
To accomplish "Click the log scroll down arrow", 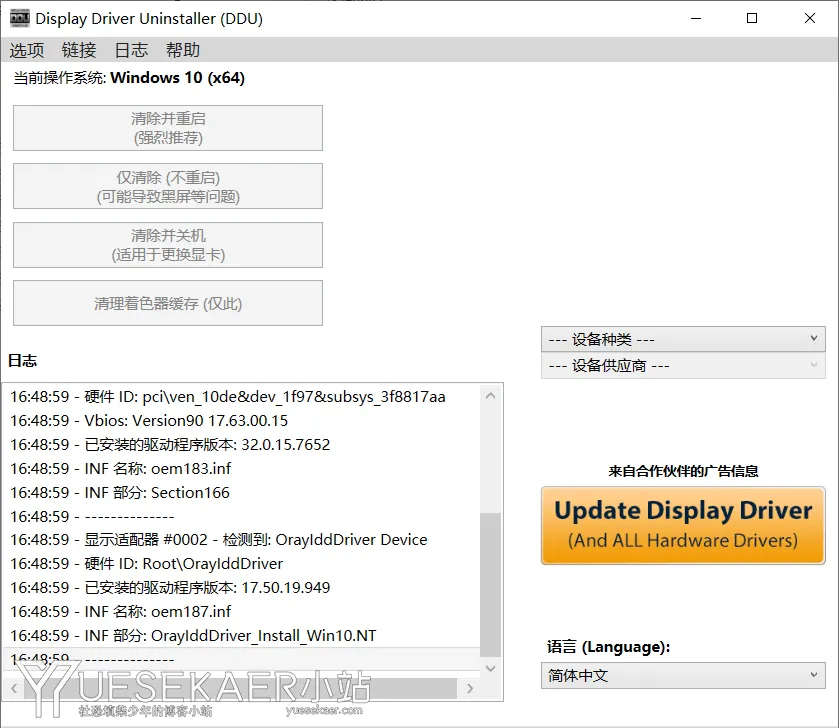I will [x=490, y=668].
